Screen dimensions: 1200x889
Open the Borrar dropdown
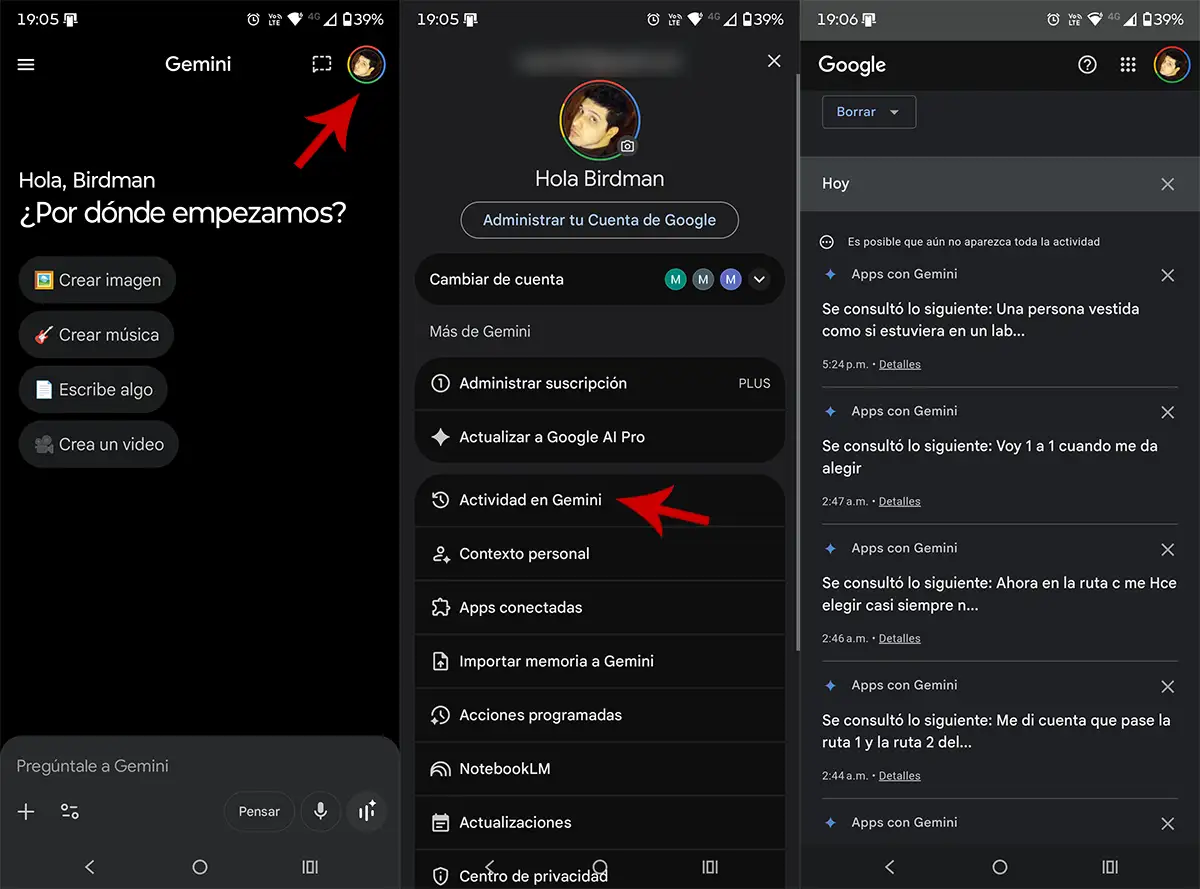[x=868, y=112]
